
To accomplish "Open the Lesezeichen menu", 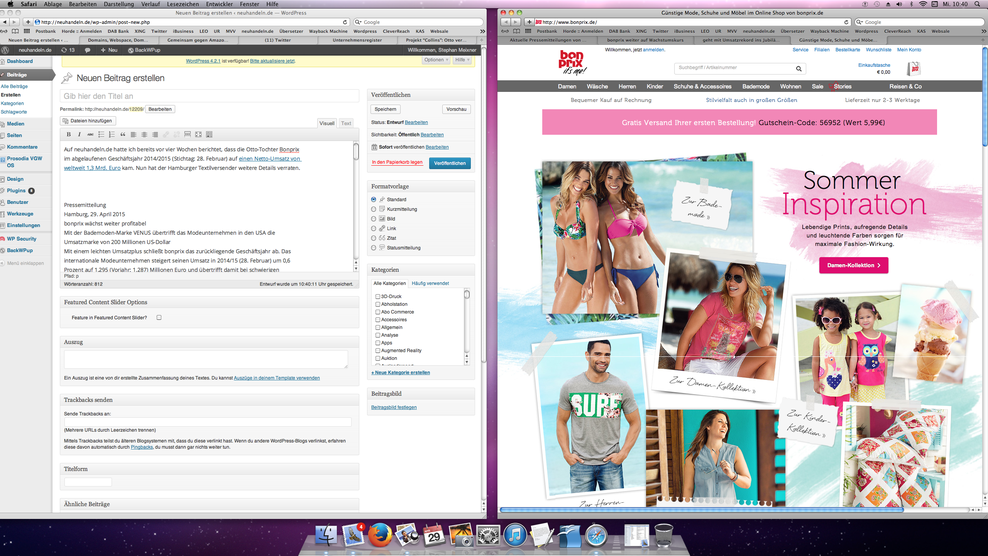I will point(183,4).
